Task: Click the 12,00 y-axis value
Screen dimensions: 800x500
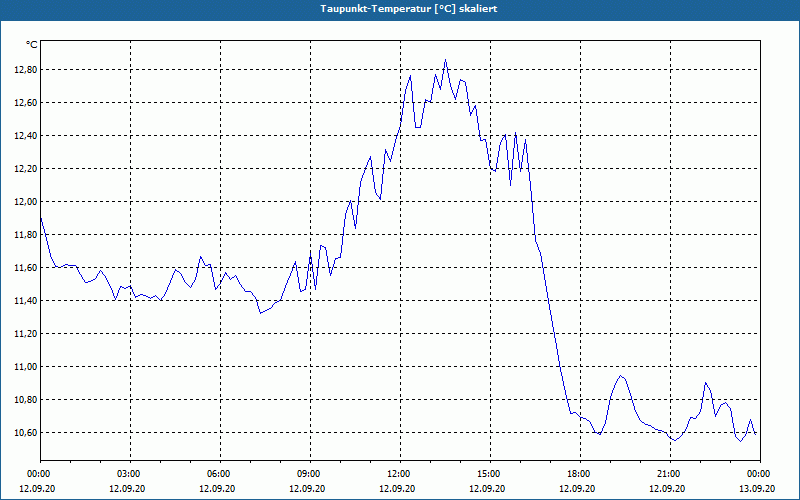Action: pyautogui.click(x=26, y=202)
